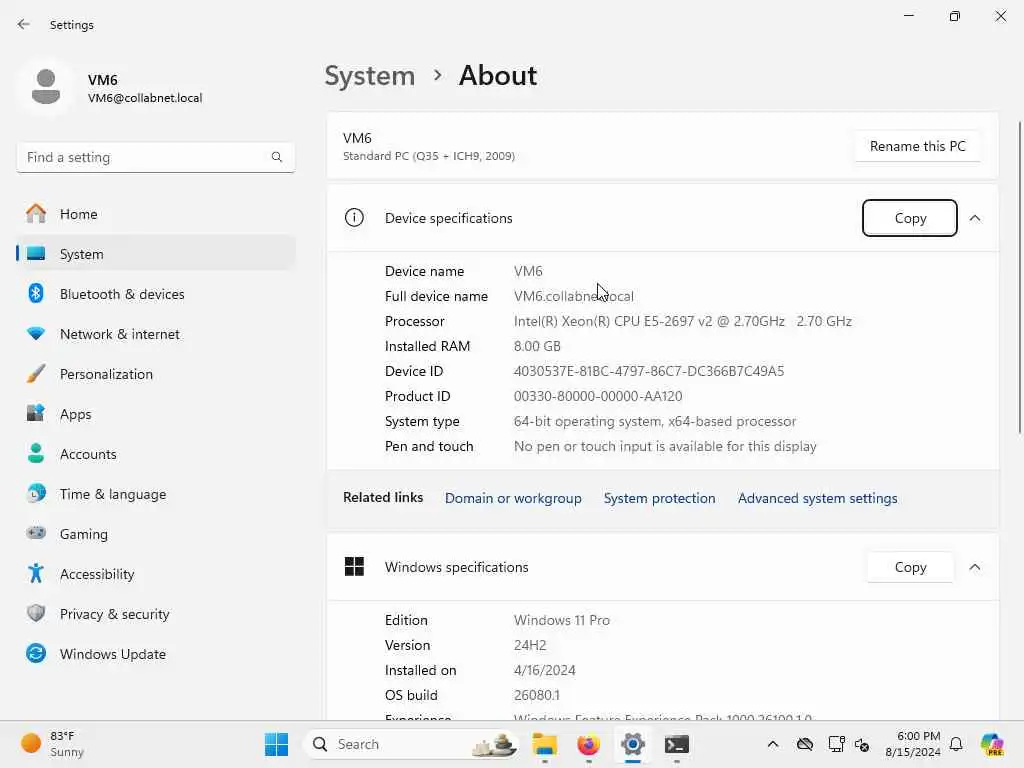1024x768 pixels.
Task: Select the Device ID value text
Action: coord(648,371)
